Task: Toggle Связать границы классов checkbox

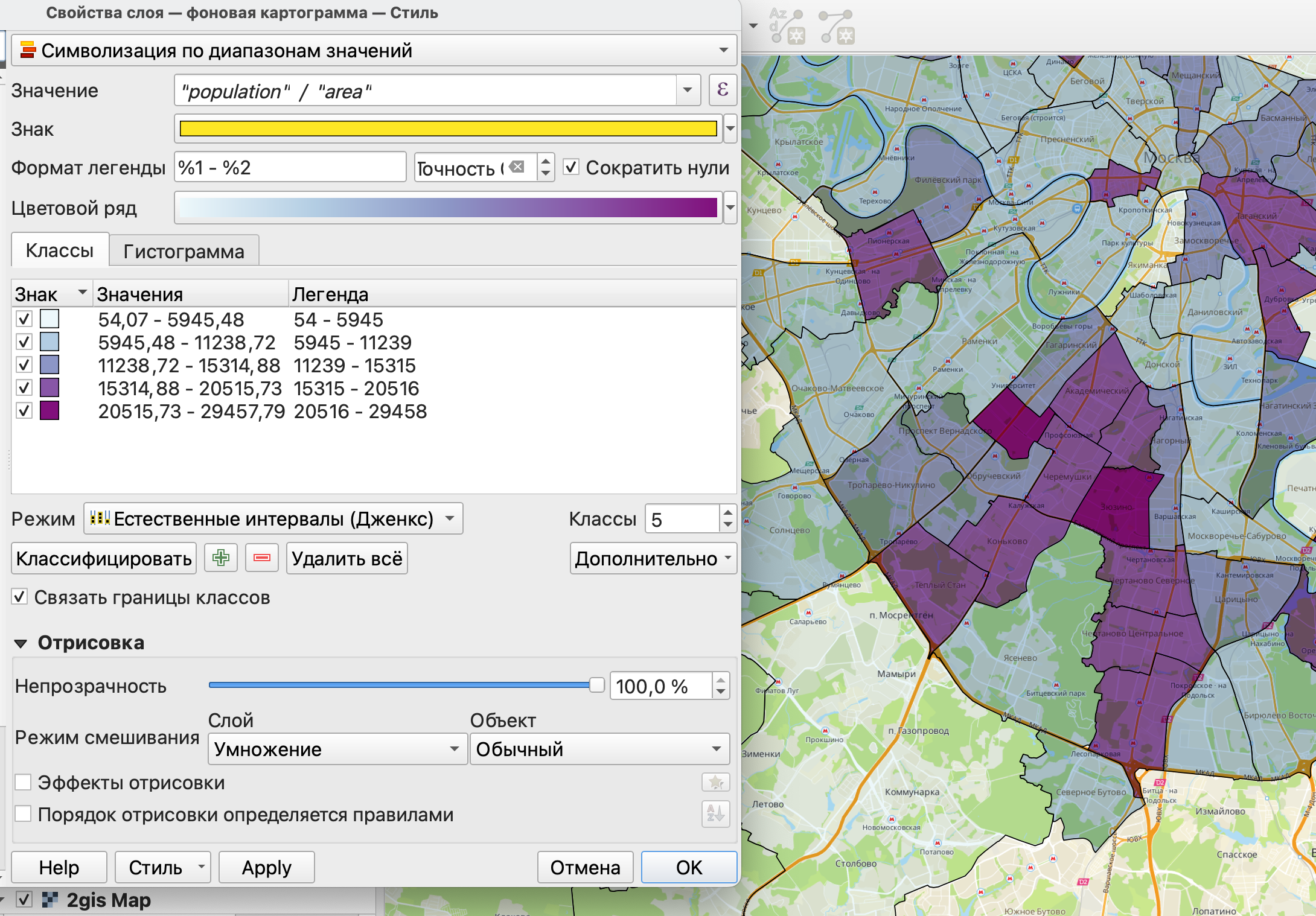Action: pyautogui.click(x=20, y=597)
